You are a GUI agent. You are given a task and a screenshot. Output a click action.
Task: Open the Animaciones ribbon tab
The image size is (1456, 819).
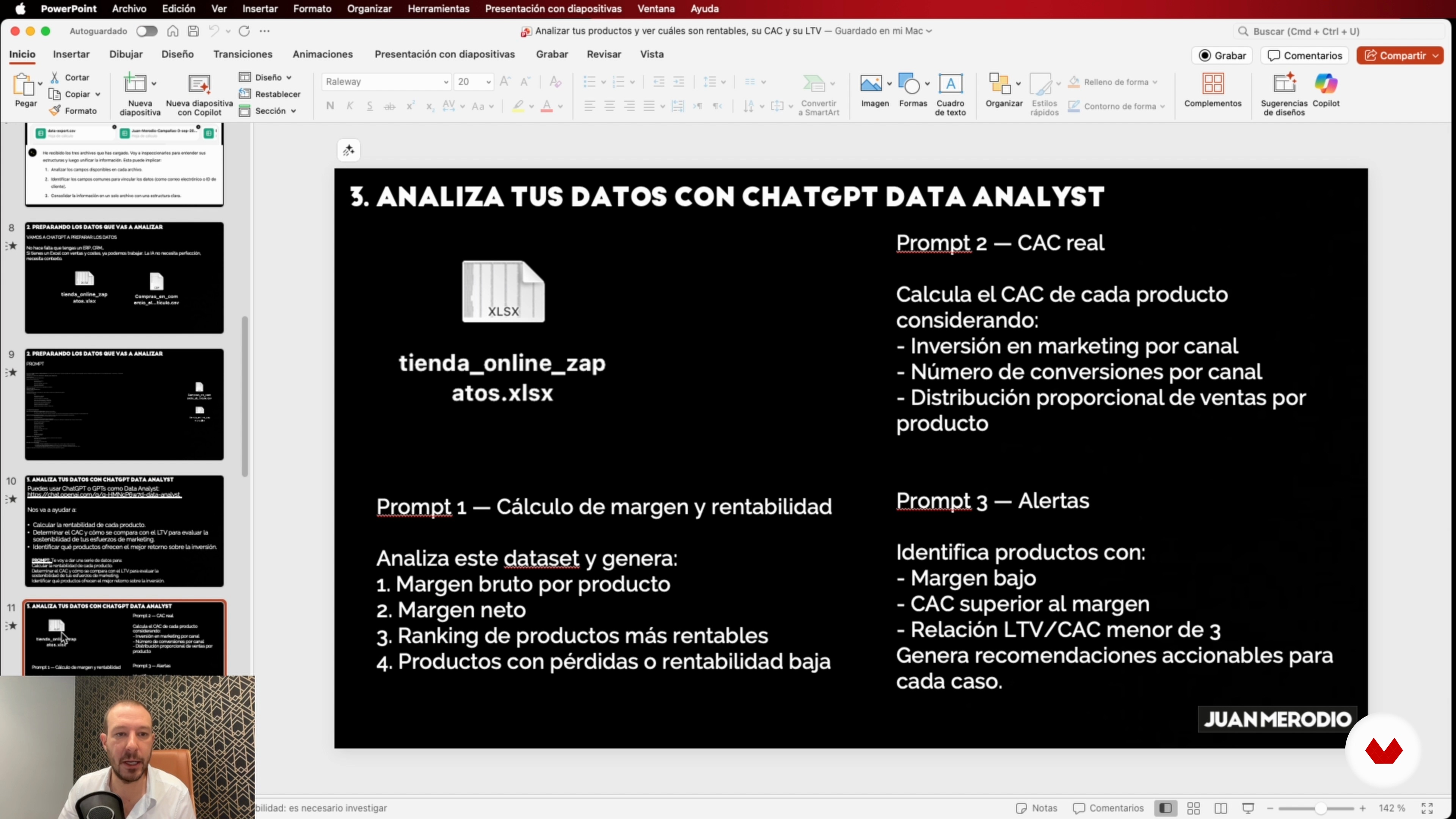323,54
